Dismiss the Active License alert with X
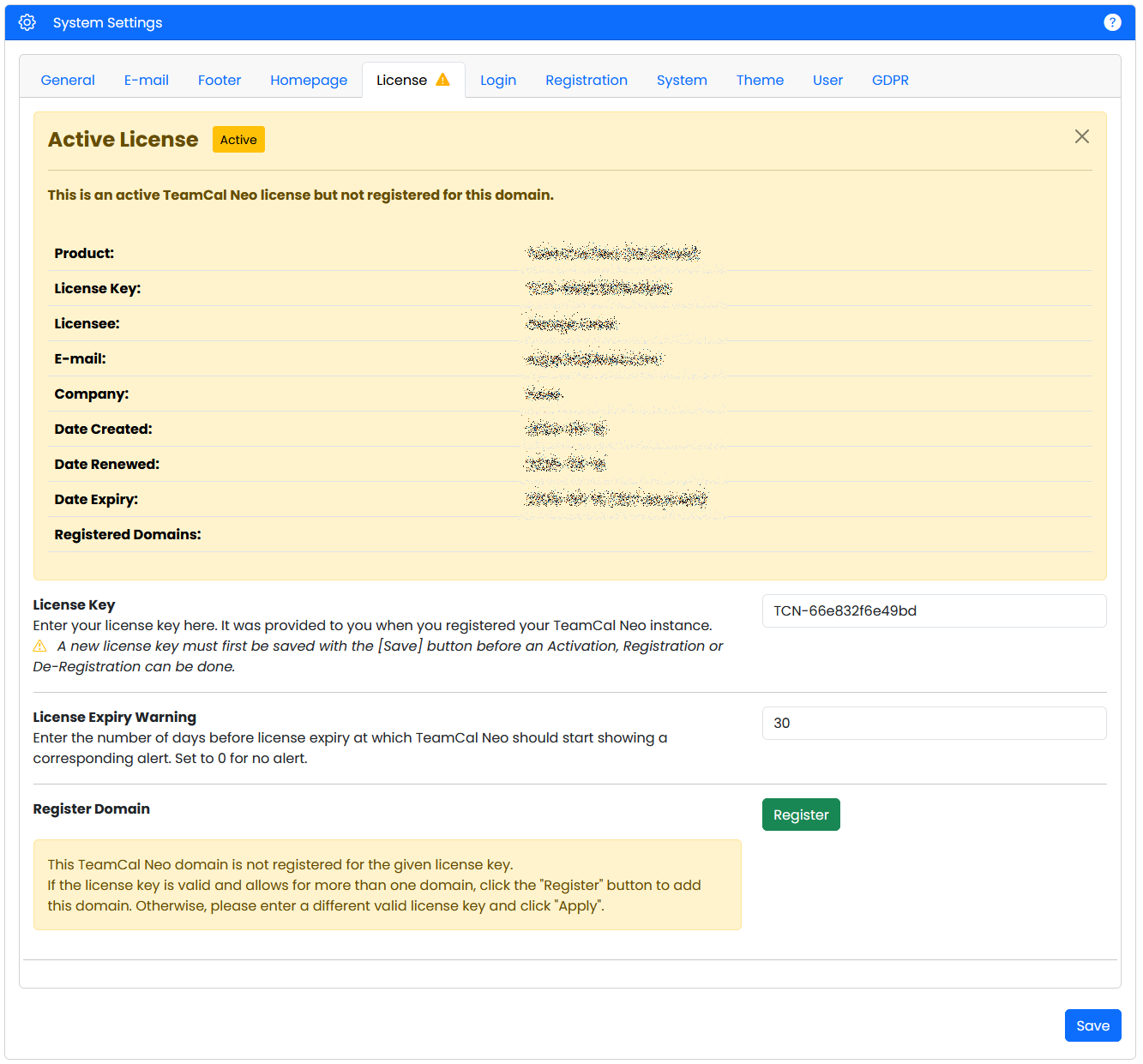This screenshot has width=1143, height=1064. (1081, 136)
